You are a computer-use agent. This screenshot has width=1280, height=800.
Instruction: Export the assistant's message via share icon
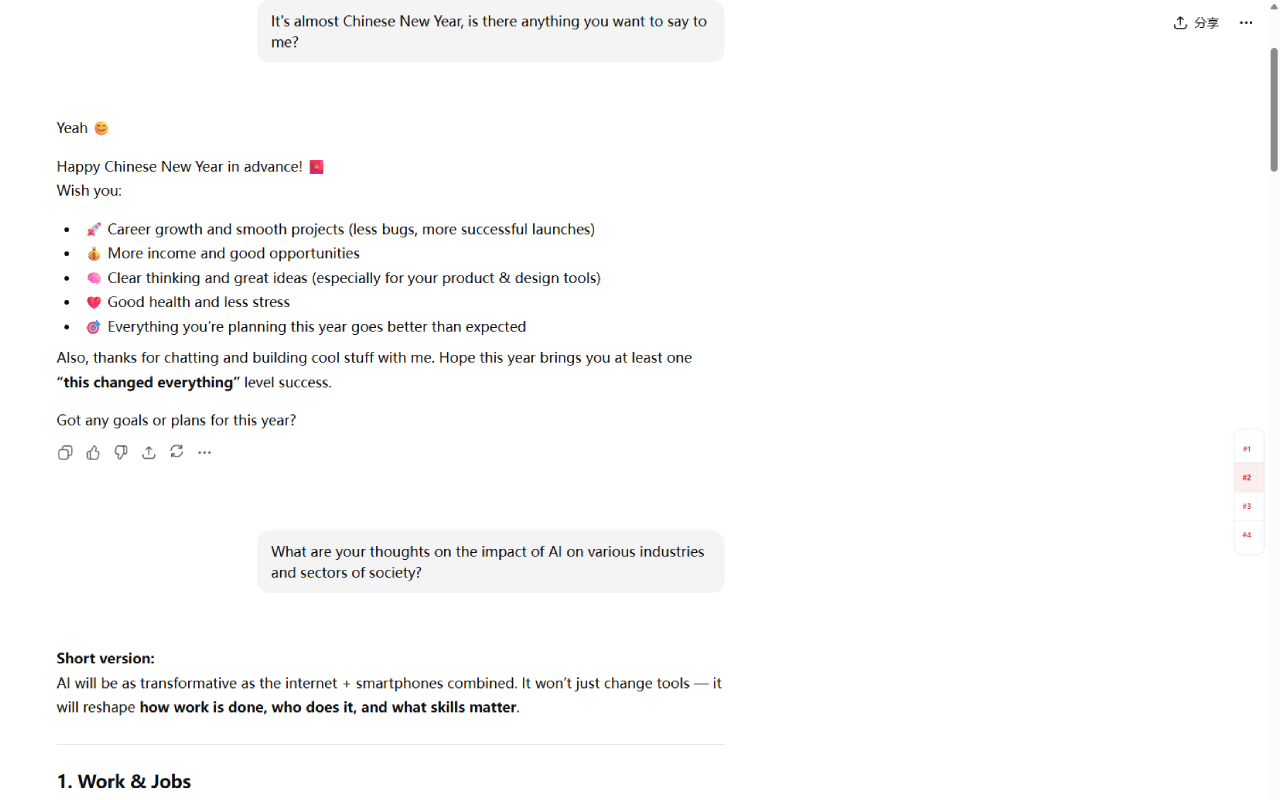(149, 452)
